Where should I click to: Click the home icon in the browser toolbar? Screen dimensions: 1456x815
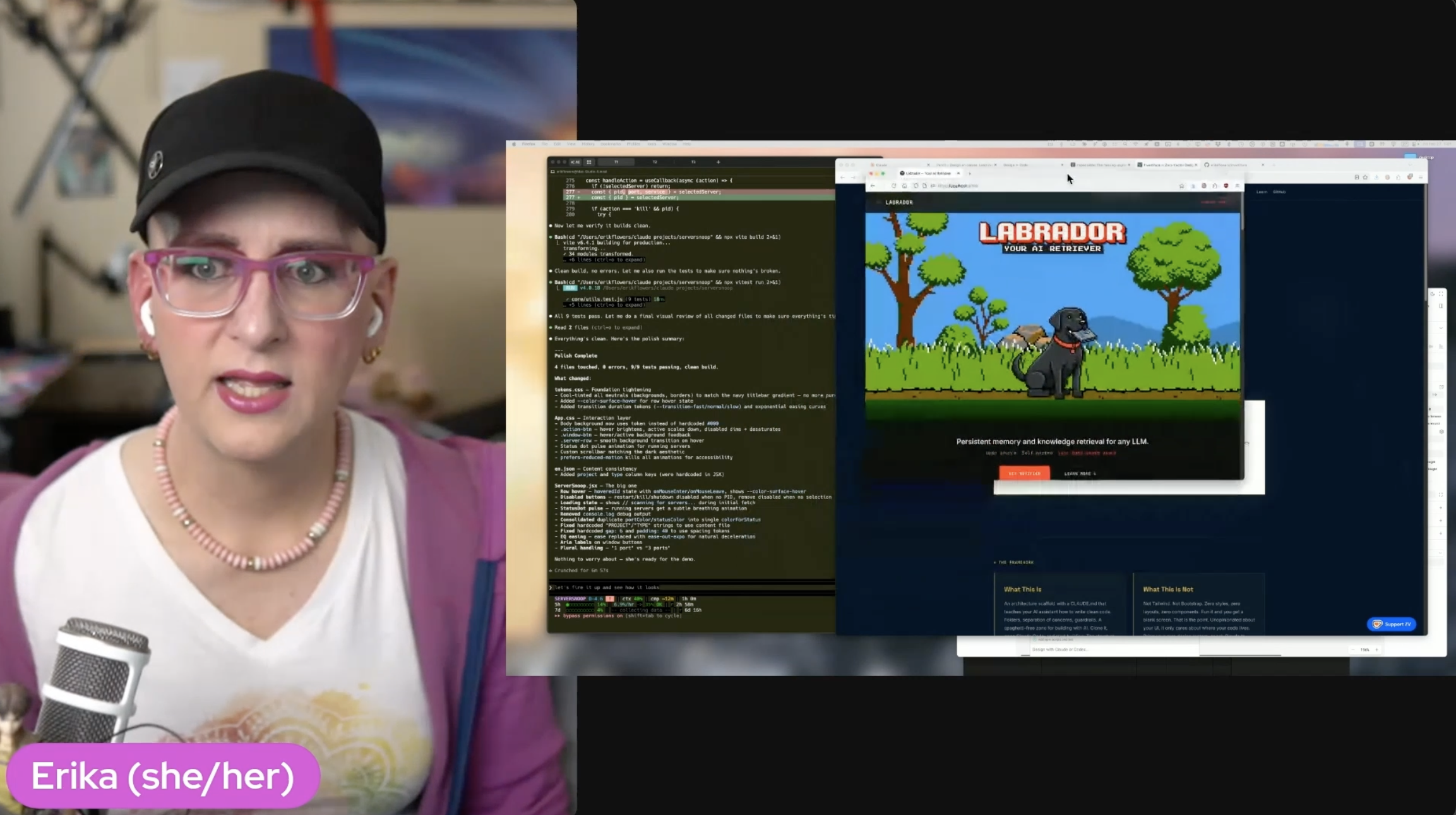[905, 186]
